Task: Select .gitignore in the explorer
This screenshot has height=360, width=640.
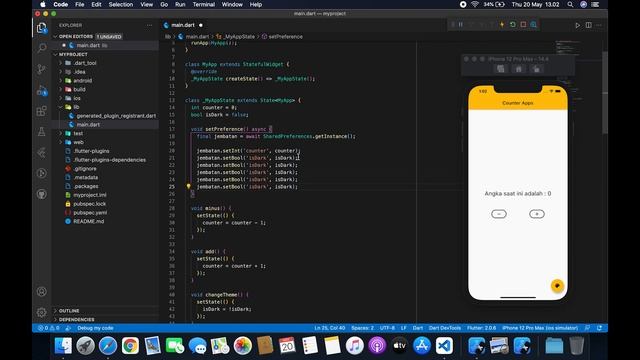Action: [105, 169]
